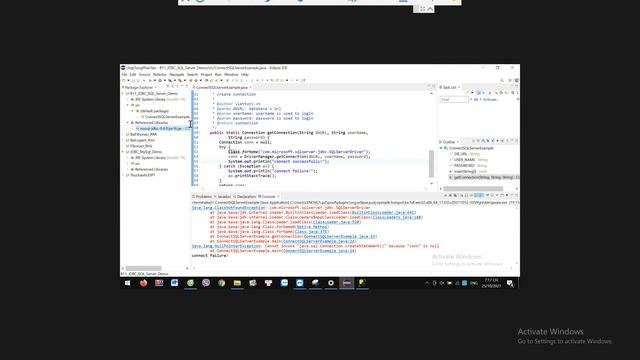
Task: Open the Navigate menu
Action: point(176,75)
